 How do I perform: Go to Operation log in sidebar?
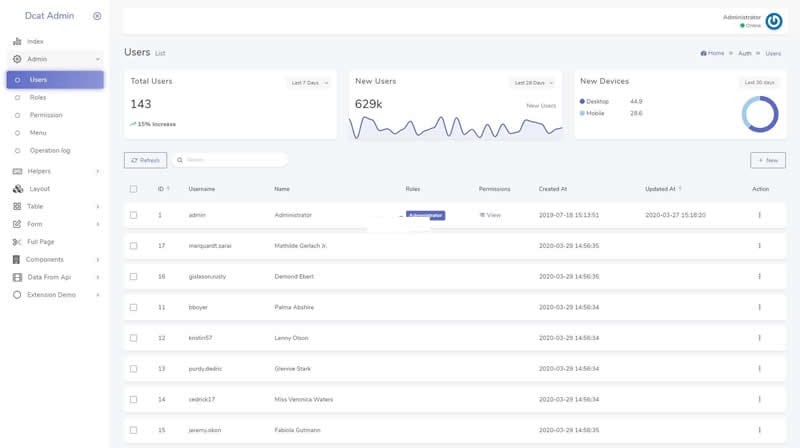(50, 150)
